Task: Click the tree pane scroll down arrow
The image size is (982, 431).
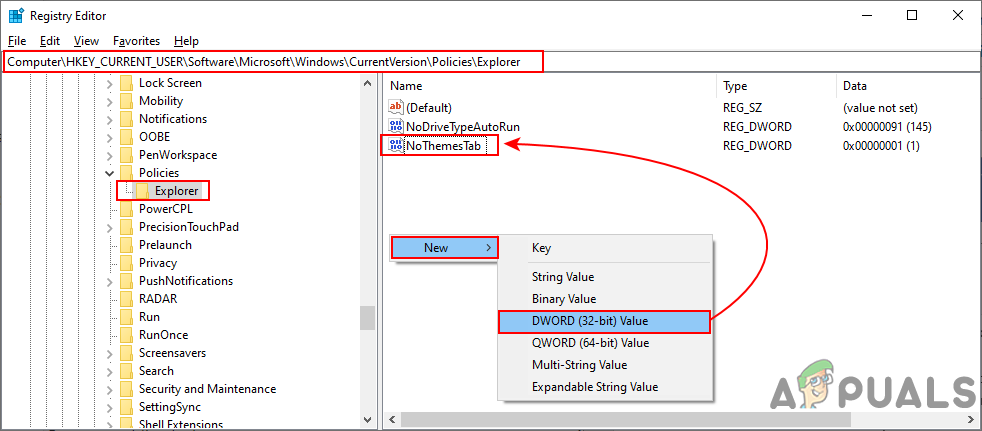Action: tap(368, 419)
